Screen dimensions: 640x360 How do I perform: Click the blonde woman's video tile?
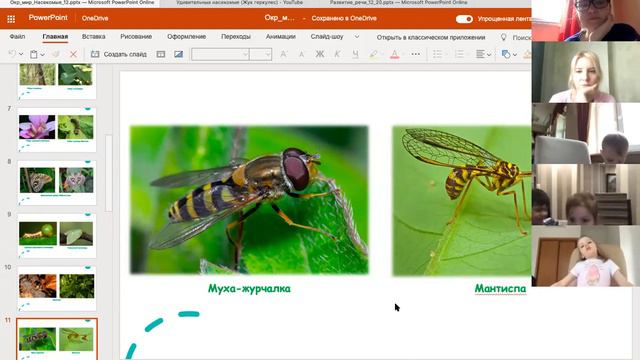click(586, 72)
